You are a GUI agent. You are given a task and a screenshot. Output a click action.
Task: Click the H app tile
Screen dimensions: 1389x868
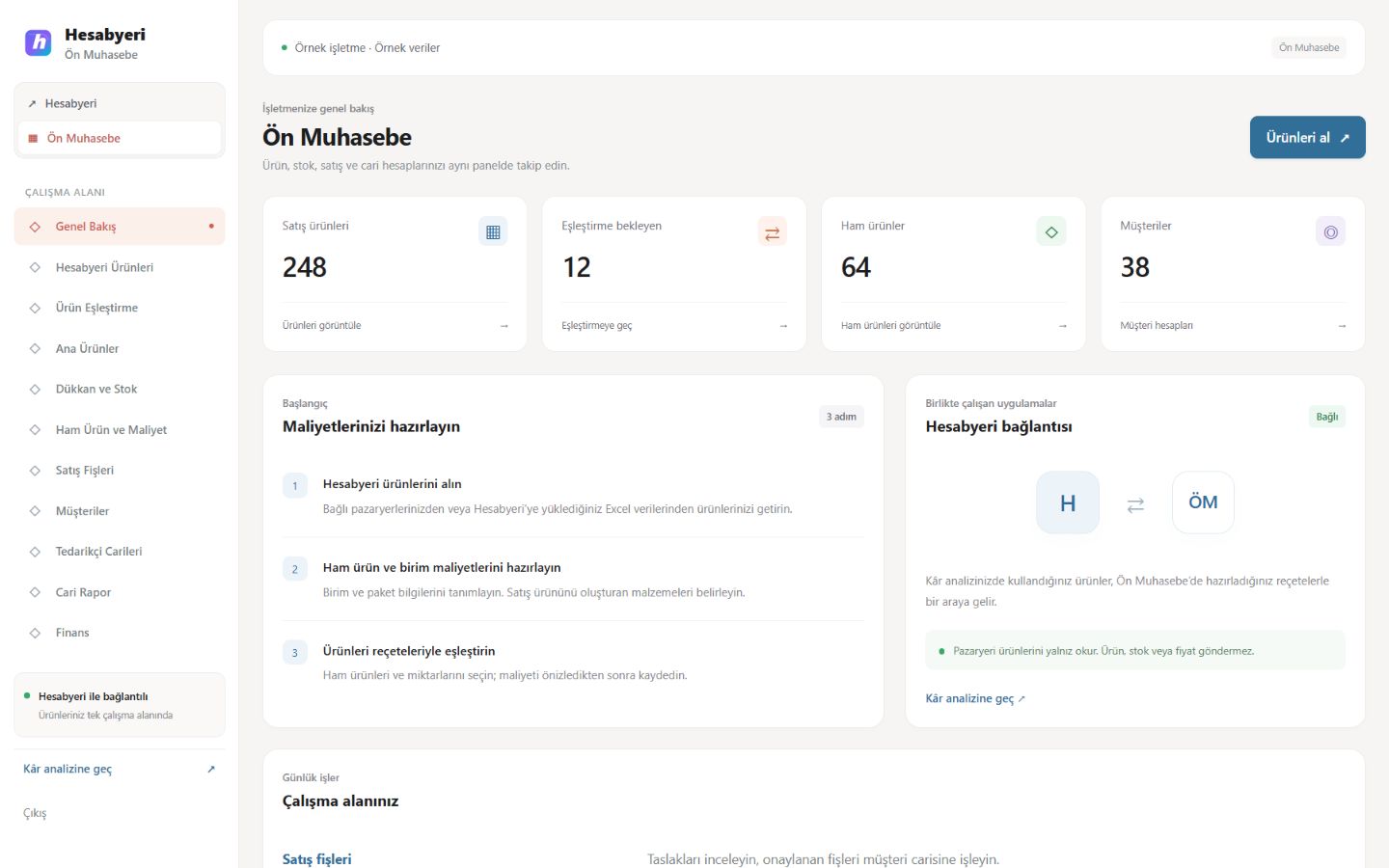1068,502
